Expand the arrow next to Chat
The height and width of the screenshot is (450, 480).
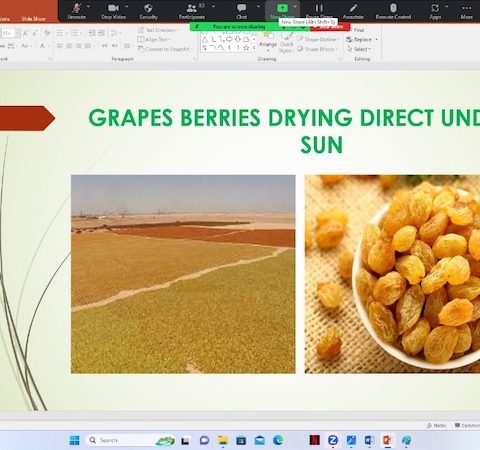tap(258, 6)
